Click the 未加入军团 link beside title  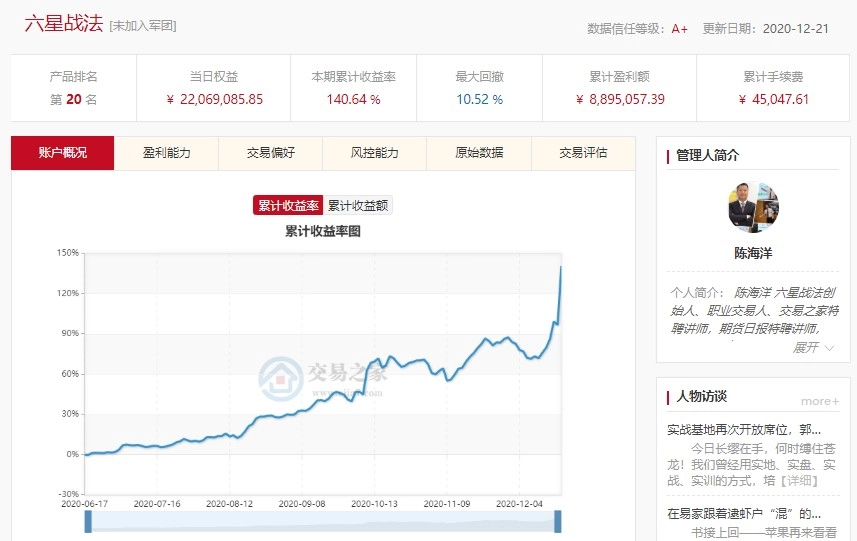click(143, 26)
